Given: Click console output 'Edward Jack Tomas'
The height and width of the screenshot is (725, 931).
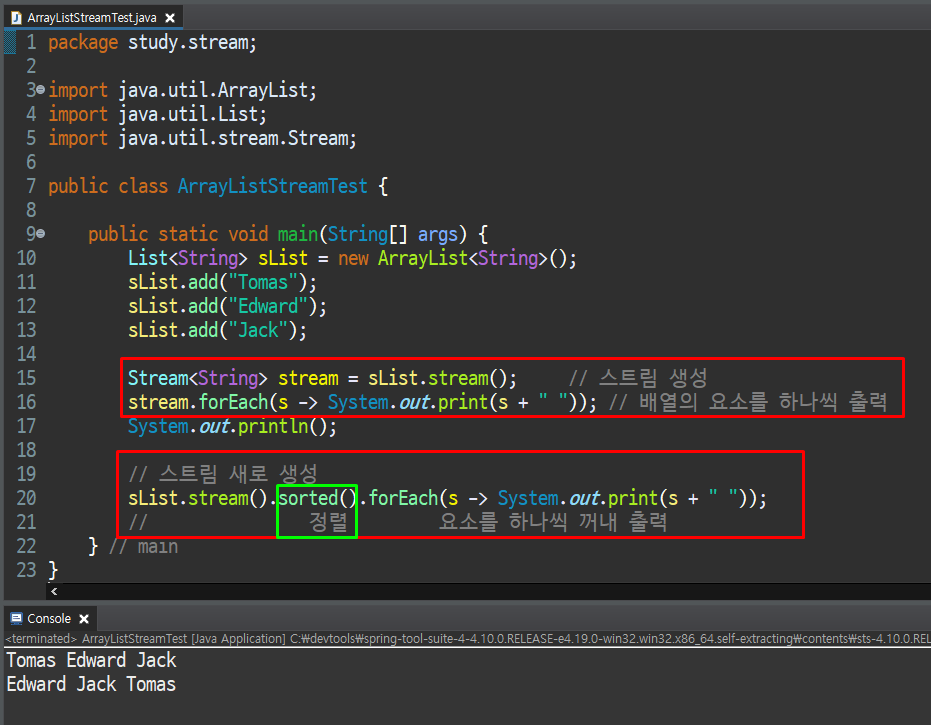Looking at the screenshot, I should 91,684.
